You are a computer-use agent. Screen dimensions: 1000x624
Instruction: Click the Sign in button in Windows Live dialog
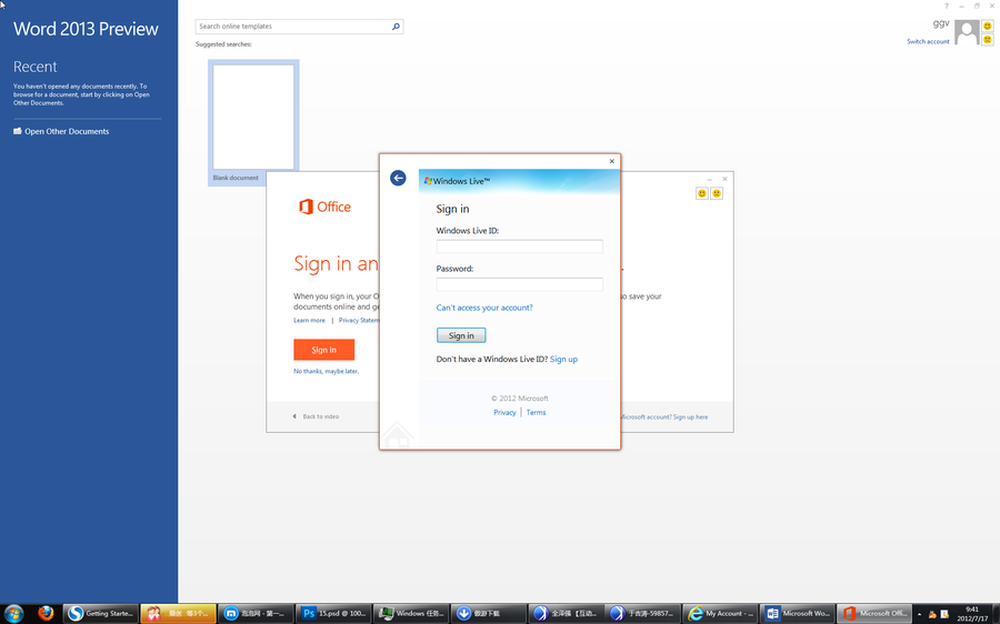click(x=461, y=335)
